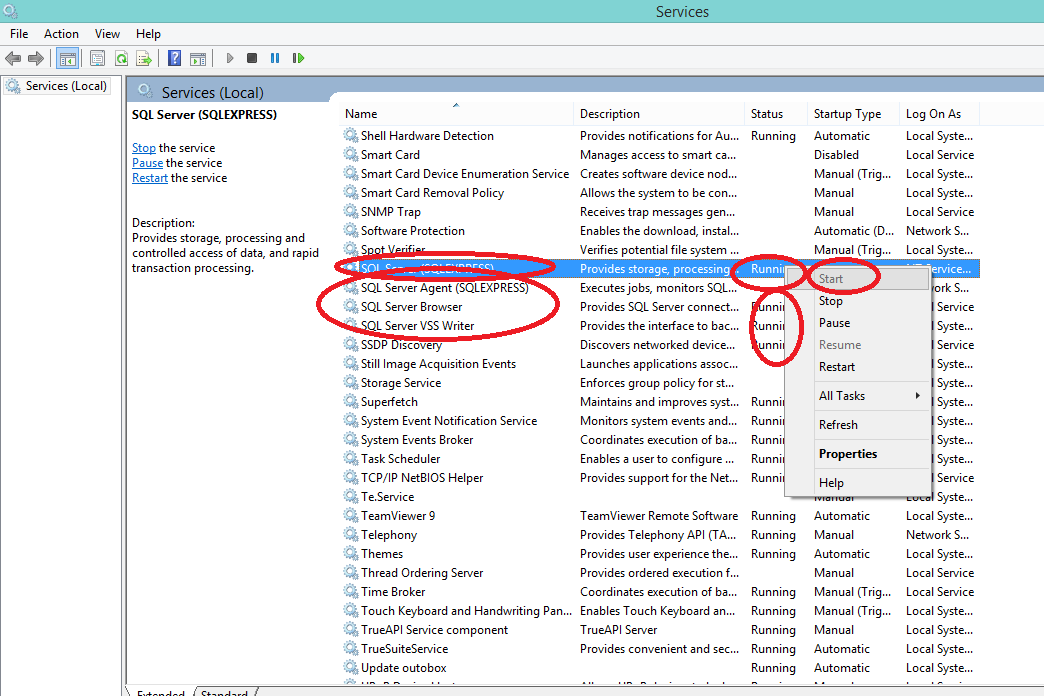Toggle the Show/Hide Console Tree icon
Image resolution: width=1044 pixels, height=696 pixels.
pyautogui.click(x=67, y=59)
